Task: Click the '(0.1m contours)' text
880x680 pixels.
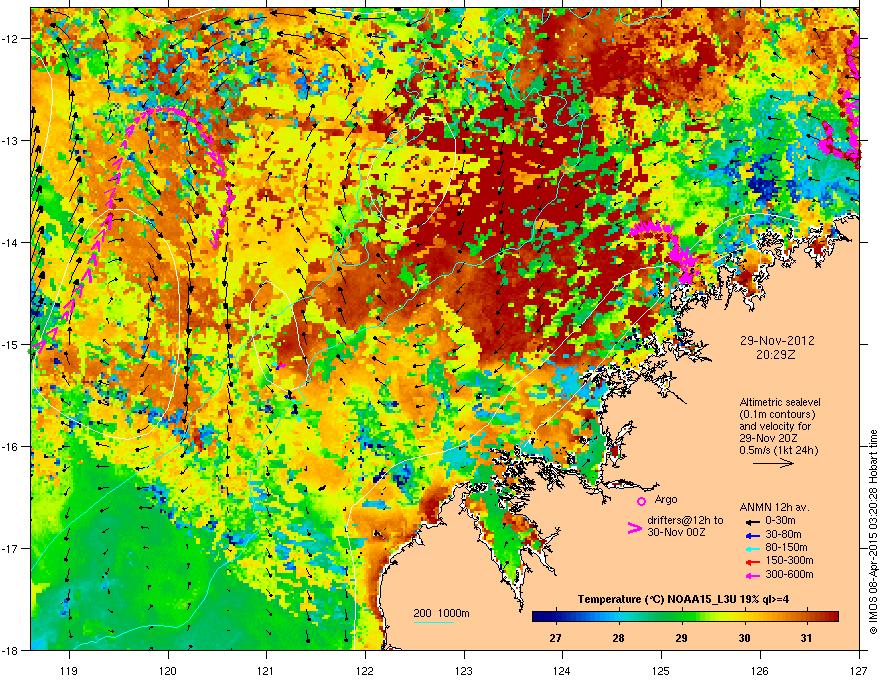Action: 777,414
